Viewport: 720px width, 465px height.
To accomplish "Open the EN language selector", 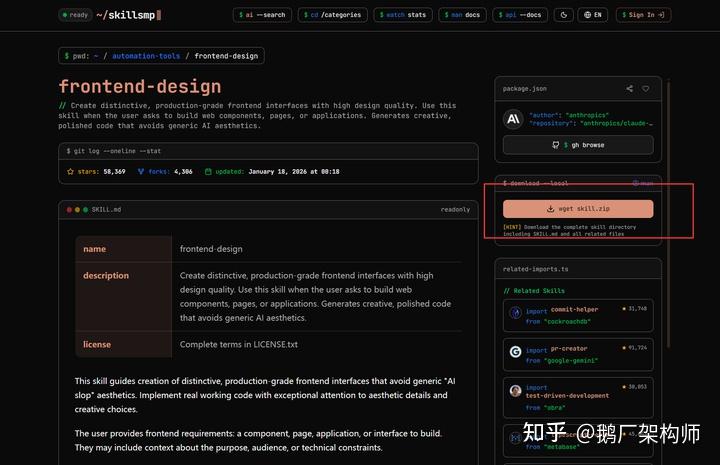I will 593,15.
